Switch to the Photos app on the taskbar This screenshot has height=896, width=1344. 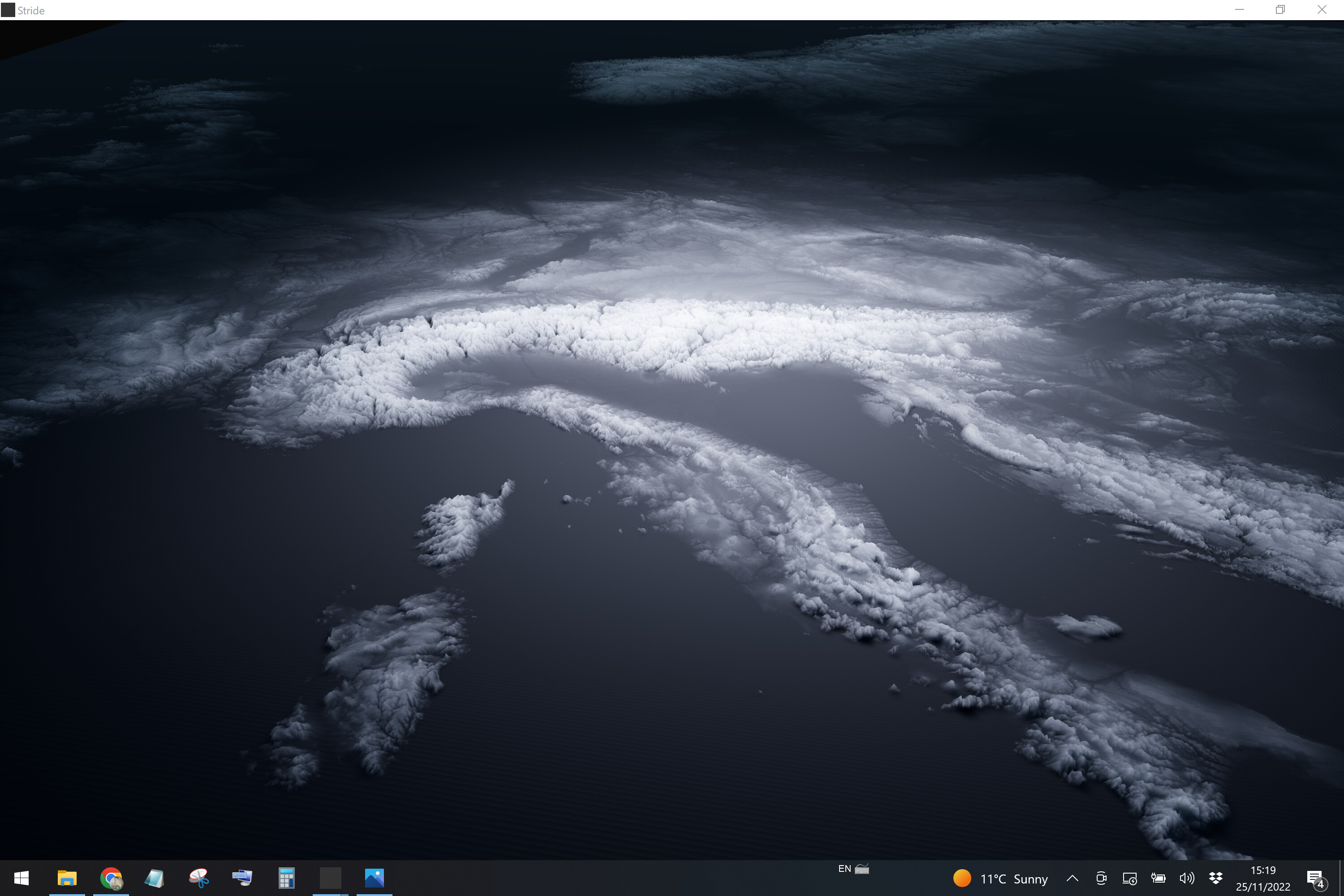pyautogui.click(x=374, y=878)
